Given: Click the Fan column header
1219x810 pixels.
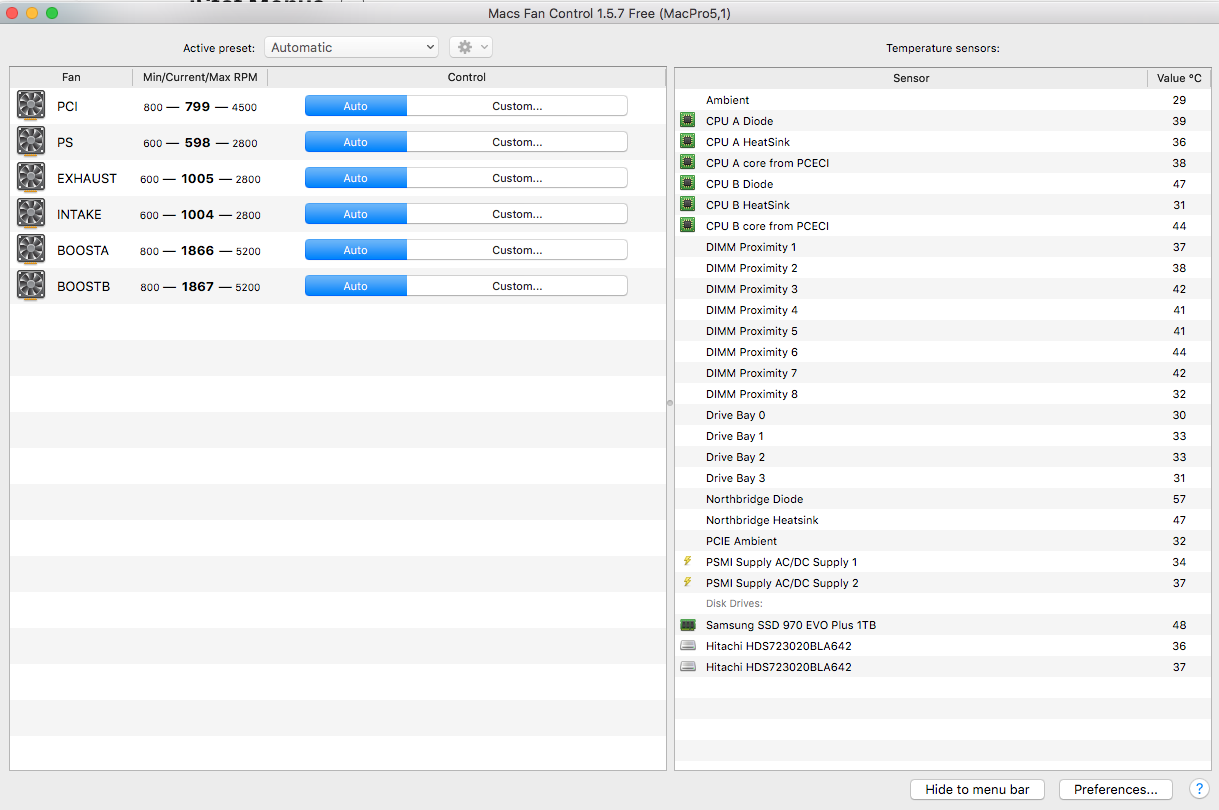Looking at the screenshot, I should coord(71,77).
